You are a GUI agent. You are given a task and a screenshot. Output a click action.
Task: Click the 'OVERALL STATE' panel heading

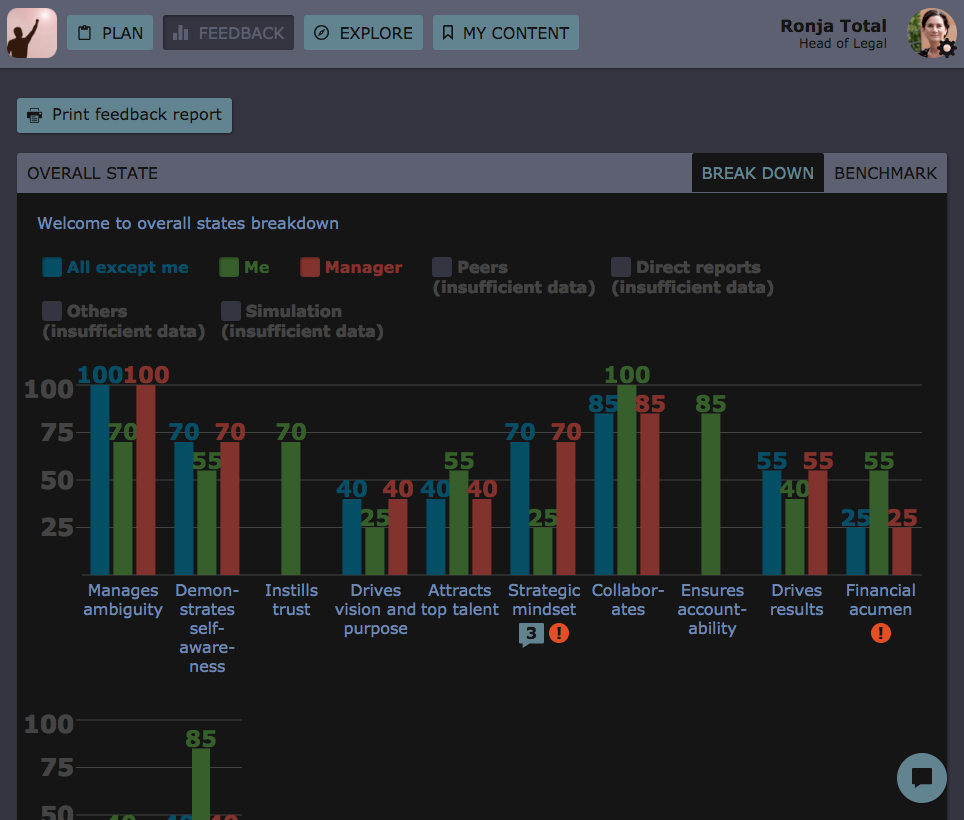click(x=93, y=173)
